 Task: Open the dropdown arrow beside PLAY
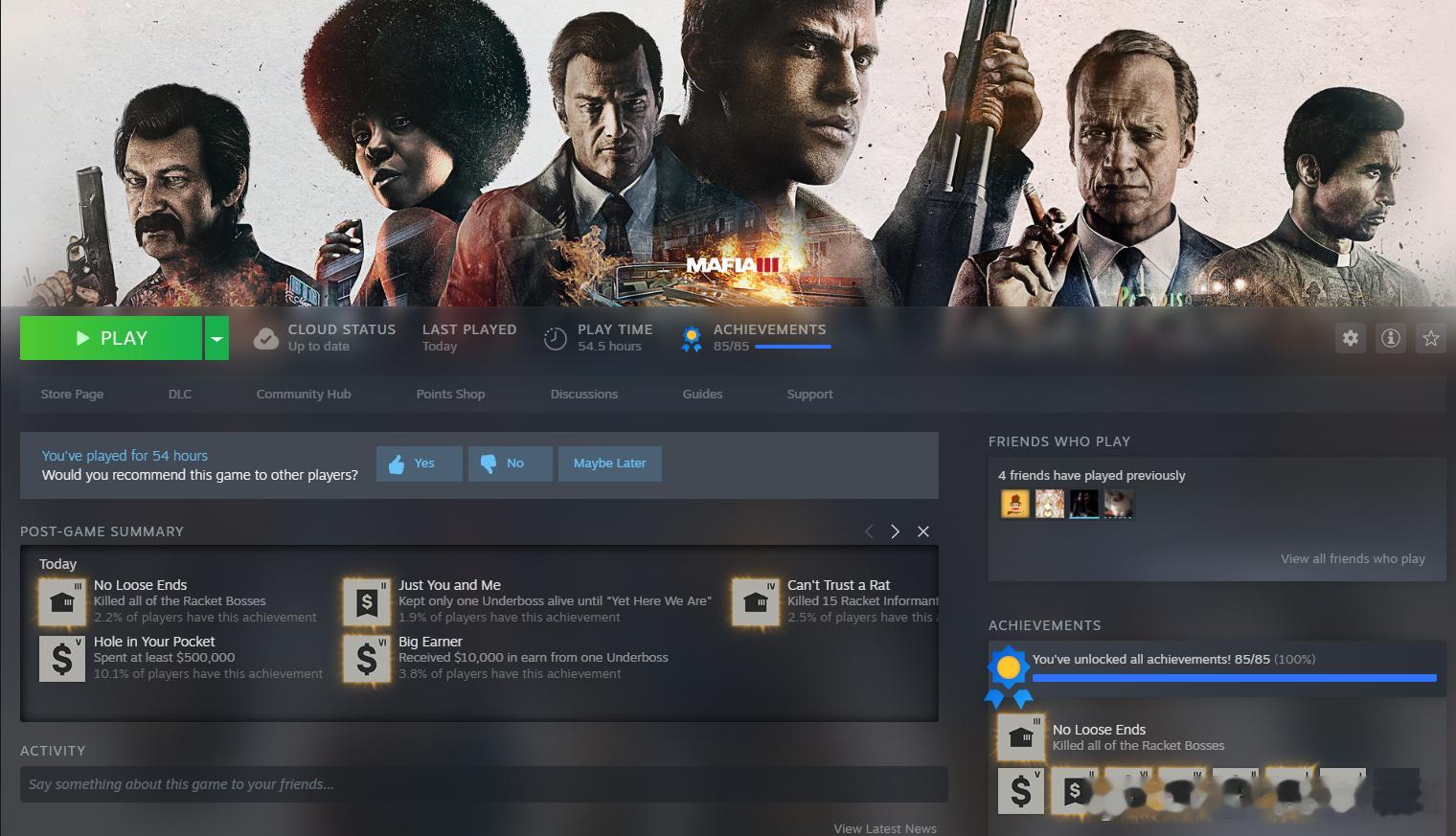click(x=217, y=338)
